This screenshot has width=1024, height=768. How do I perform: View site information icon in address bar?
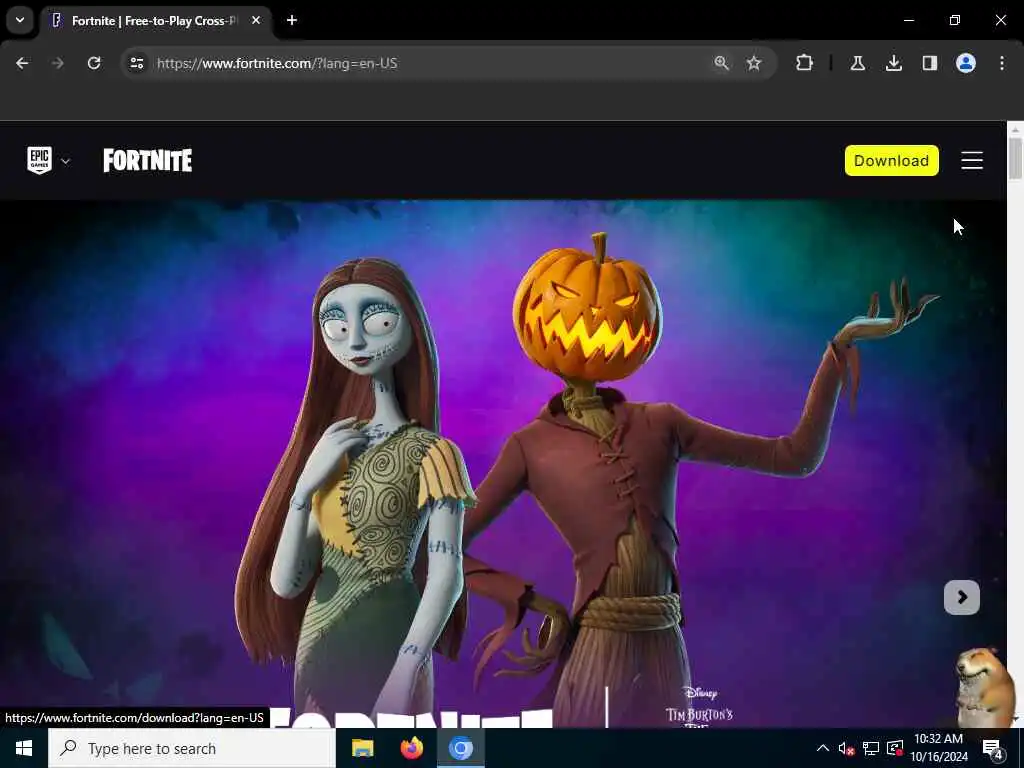pos(136,63)
